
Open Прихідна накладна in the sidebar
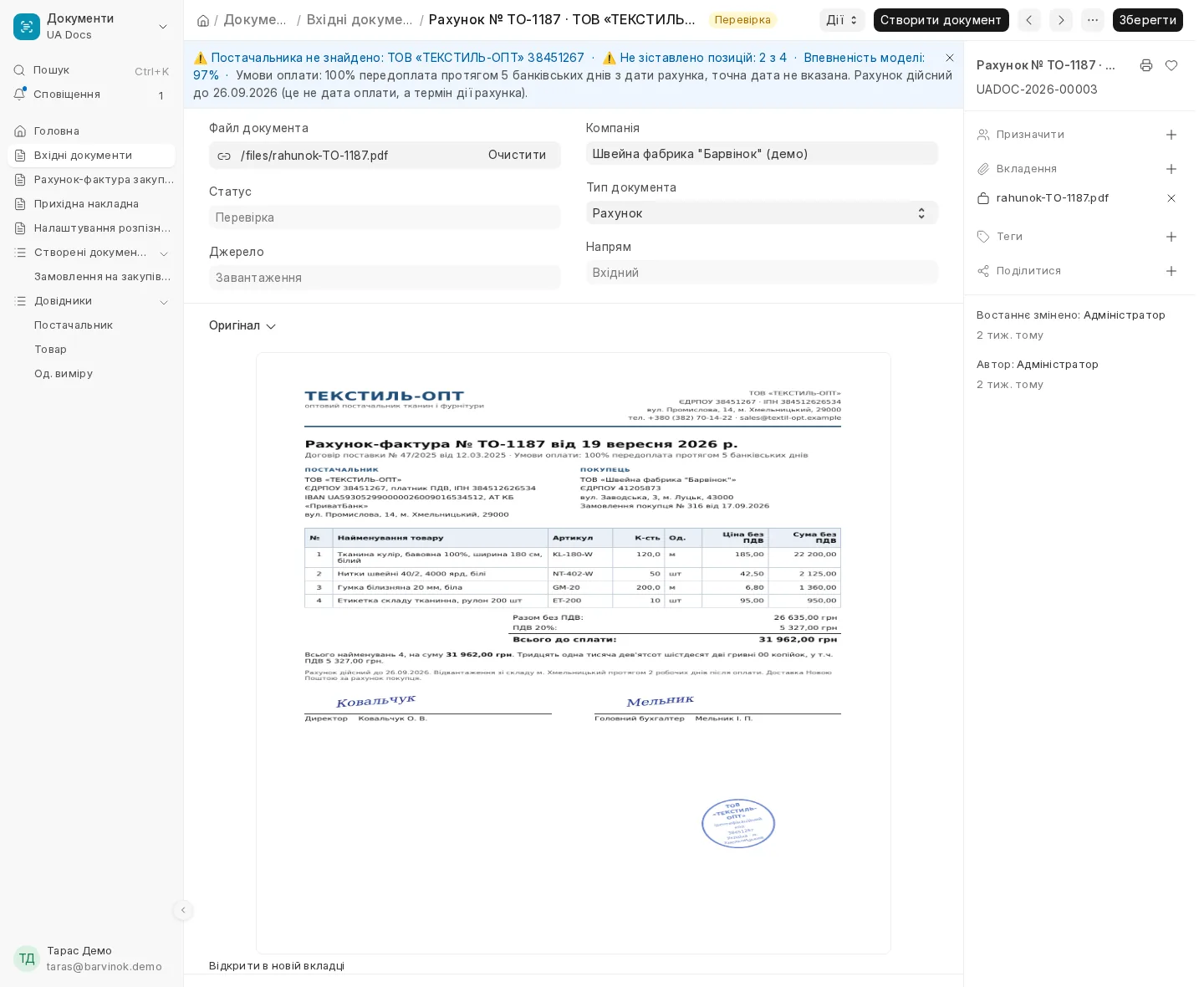coord(92,204)
